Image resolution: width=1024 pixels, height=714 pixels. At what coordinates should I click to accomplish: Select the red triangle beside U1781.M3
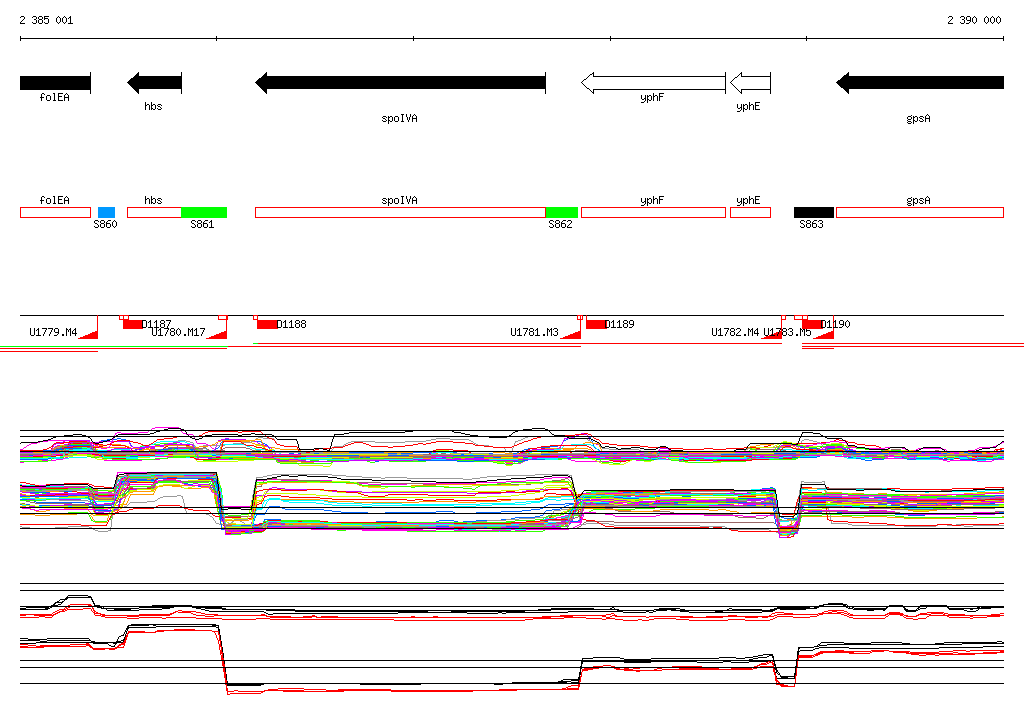[x=573, y=334]
